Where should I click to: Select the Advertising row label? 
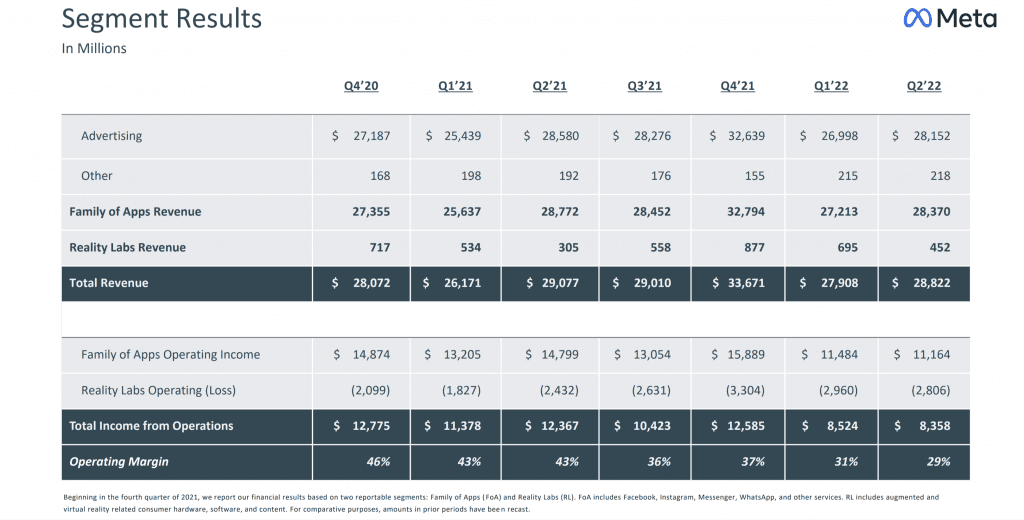pyautogui.click(x=111, y=136)
